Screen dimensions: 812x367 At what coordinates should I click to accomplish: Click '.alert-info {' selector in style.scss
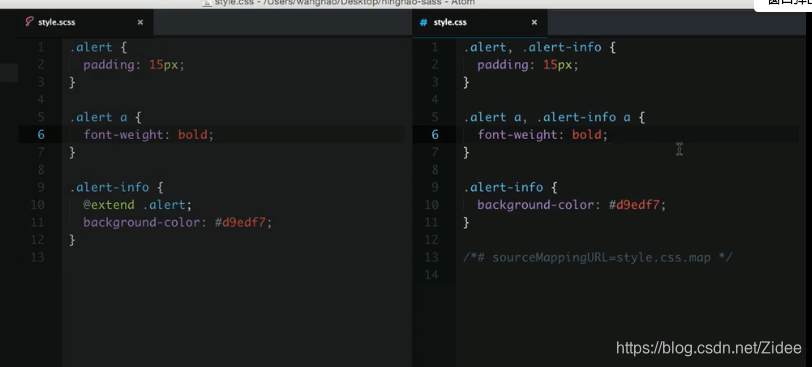pyautogui.click(x=117, y=187)
